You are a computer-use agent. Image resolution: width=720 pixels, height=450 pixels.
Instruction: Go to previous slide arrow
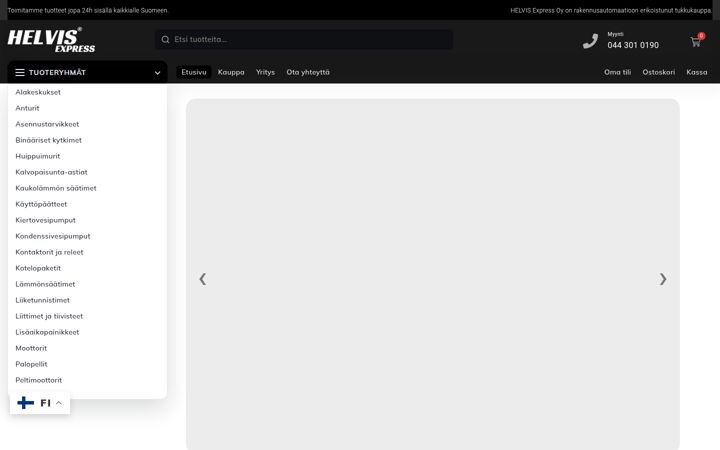coord(202,279)
